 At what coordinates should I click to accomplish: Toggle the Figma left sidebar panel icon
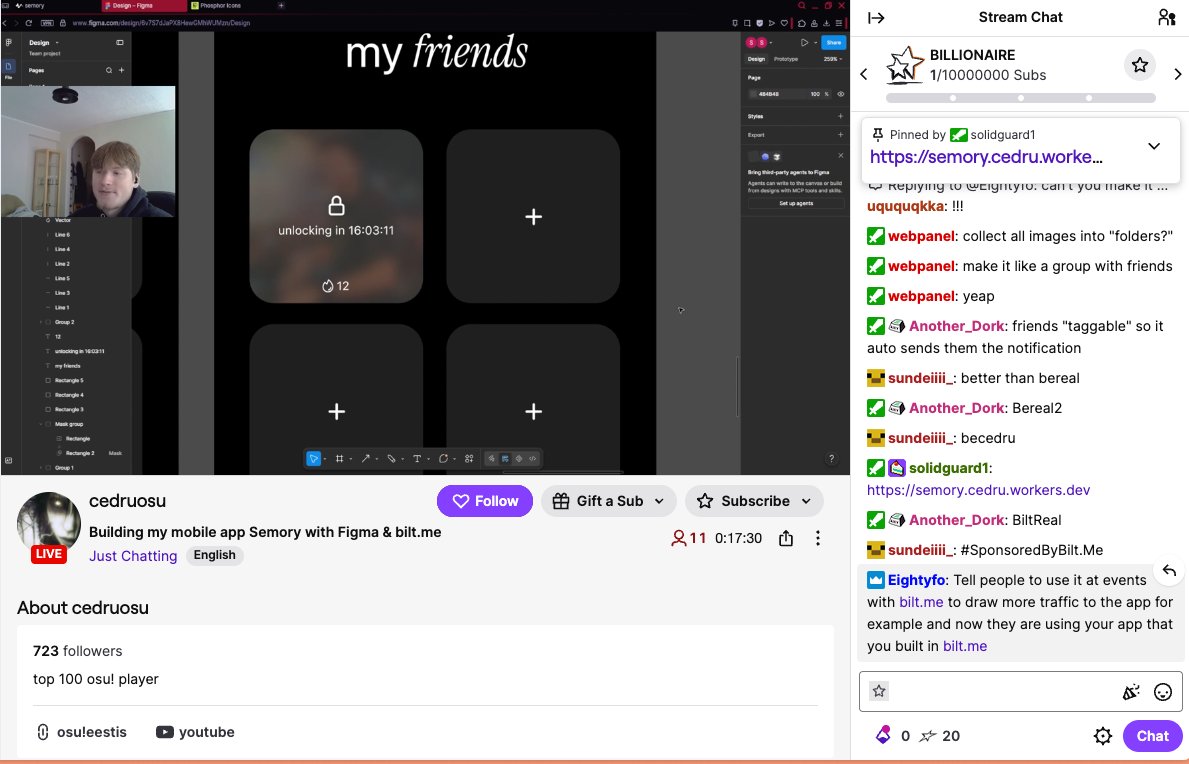(120, 42)
